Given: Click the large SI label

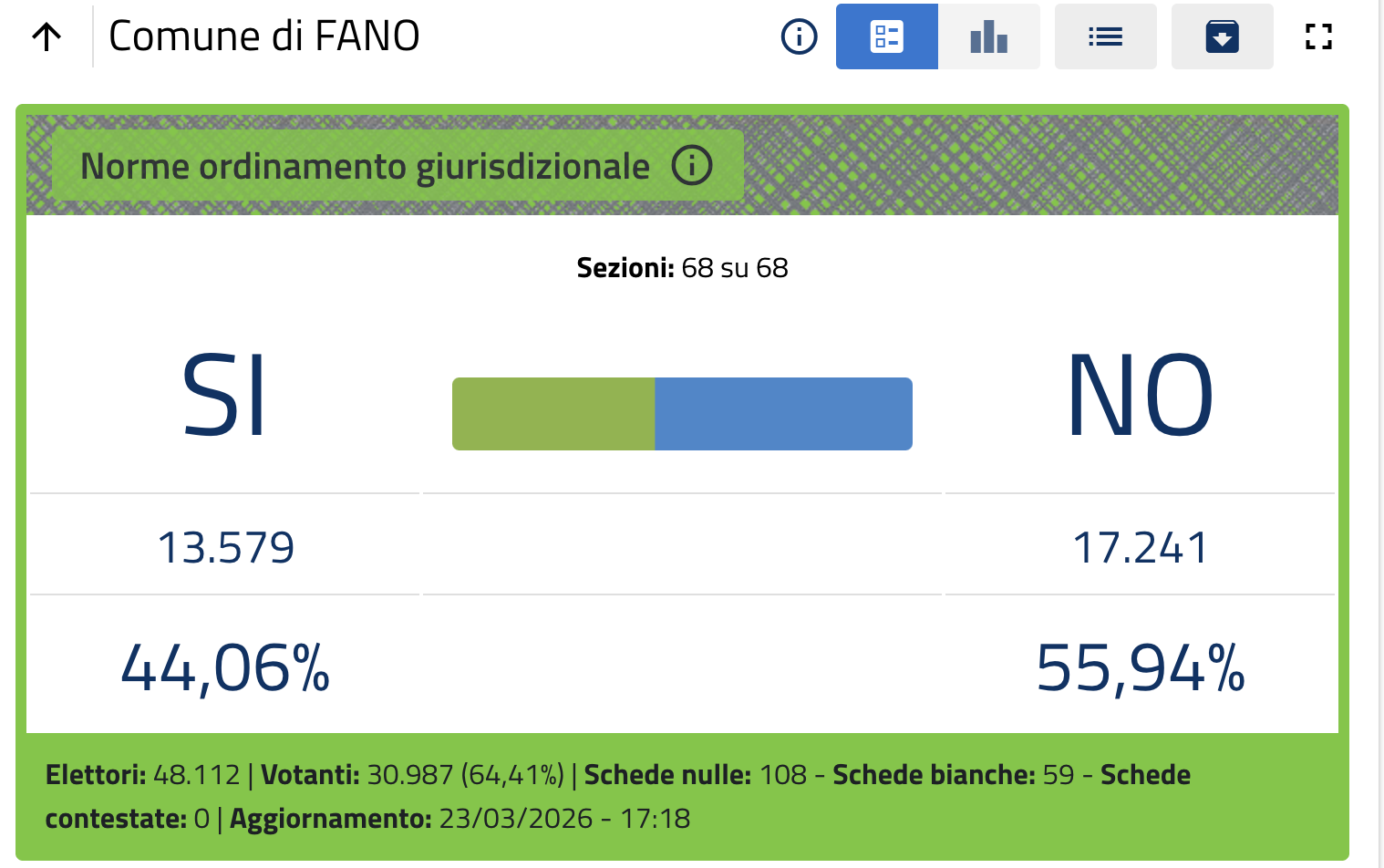Looking at the screenshot, I should [x=224, y=397].
